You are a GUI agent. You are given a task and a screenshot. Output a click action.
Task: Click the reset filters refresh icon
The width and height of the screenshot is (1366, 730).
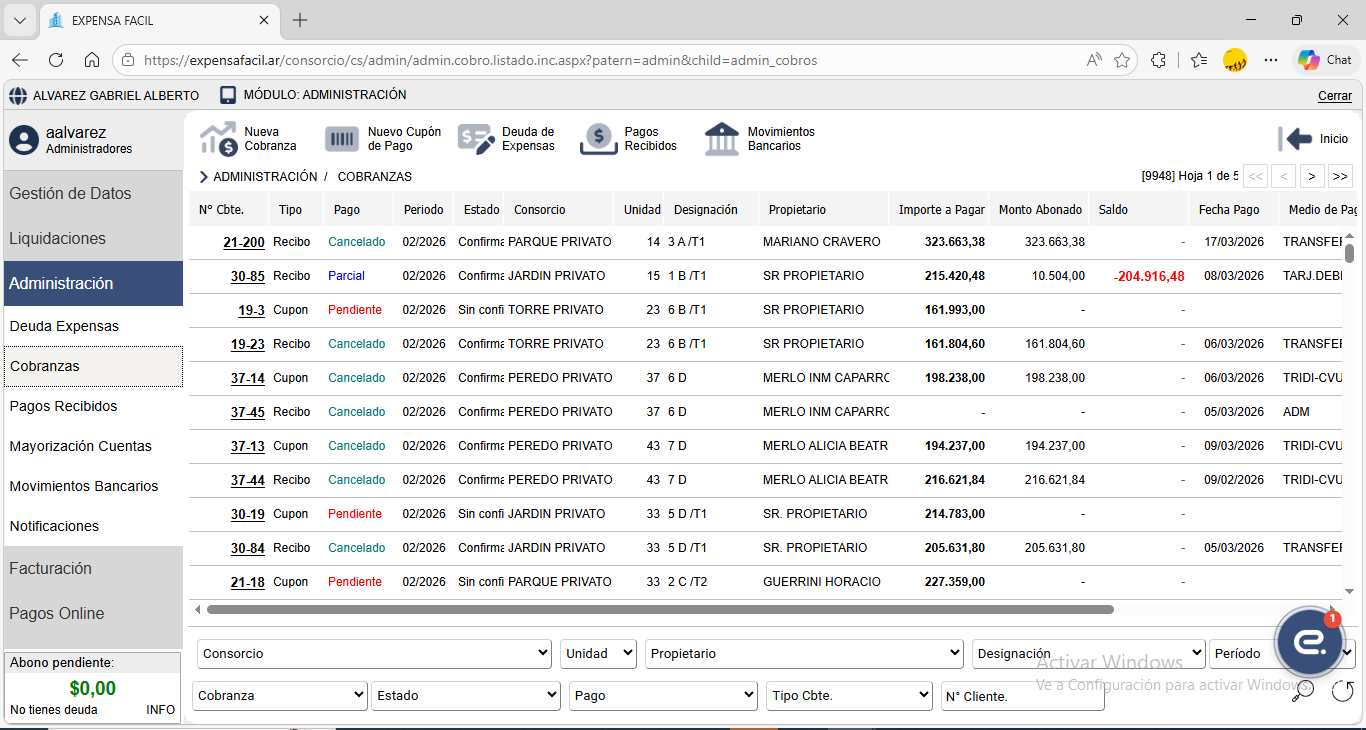[1342, 690]
